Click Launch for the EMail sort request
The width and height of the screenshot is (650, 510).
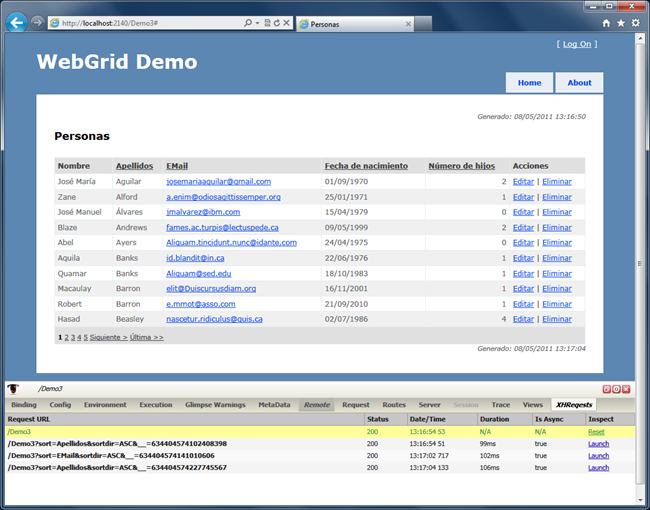pos(598,455)
